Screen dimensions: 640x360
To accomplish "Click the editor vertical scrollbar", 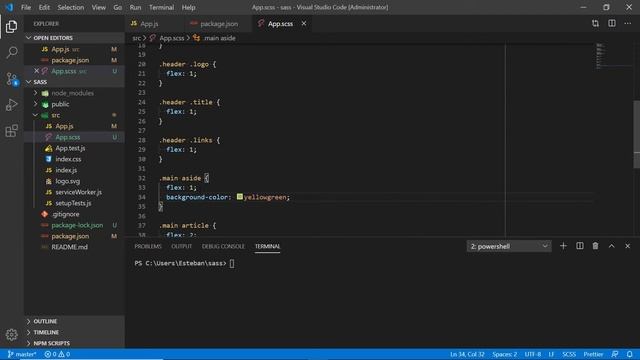I will pos(636,134).
